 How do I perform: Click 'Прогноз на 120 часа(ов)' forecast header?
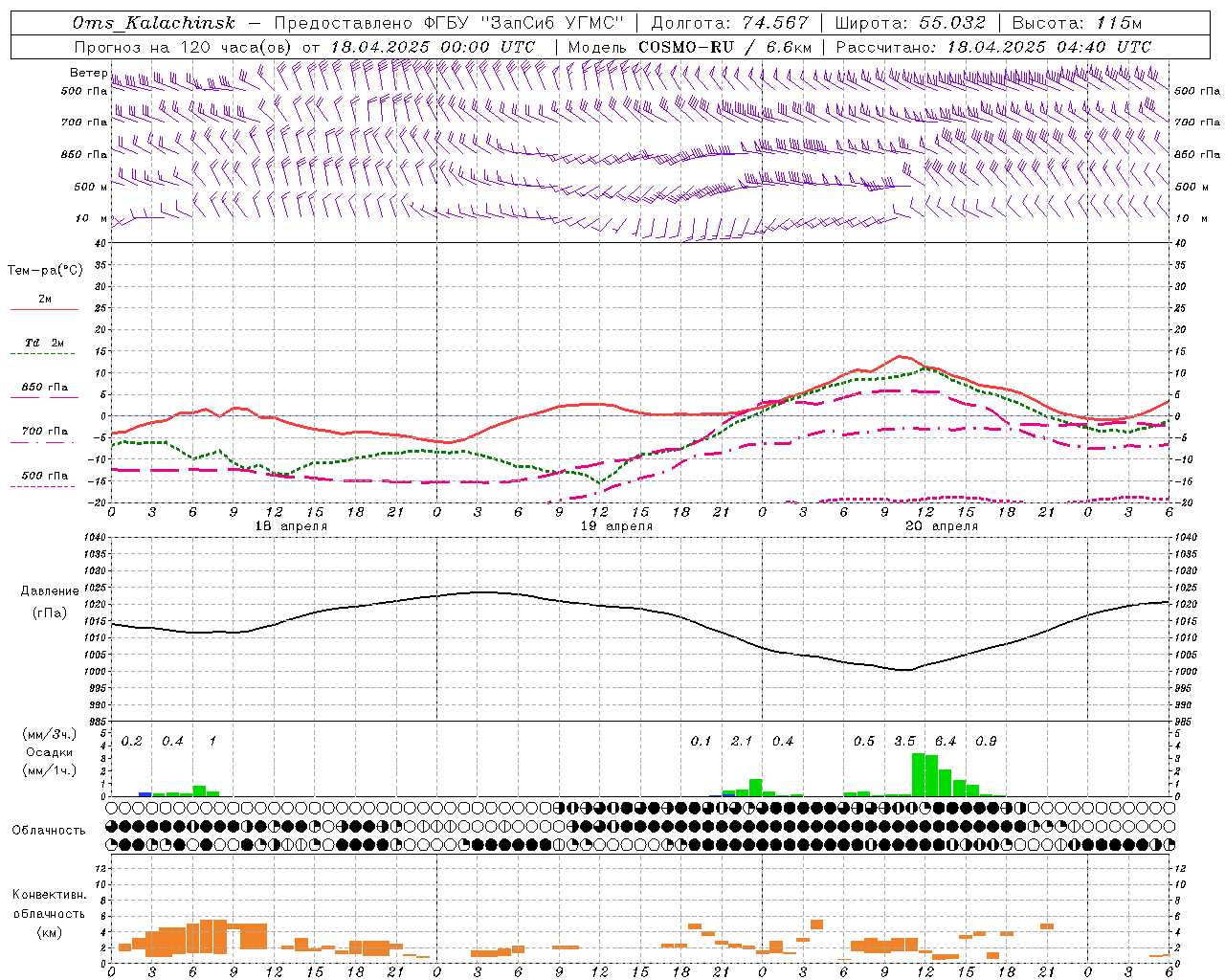click(184, 47)
